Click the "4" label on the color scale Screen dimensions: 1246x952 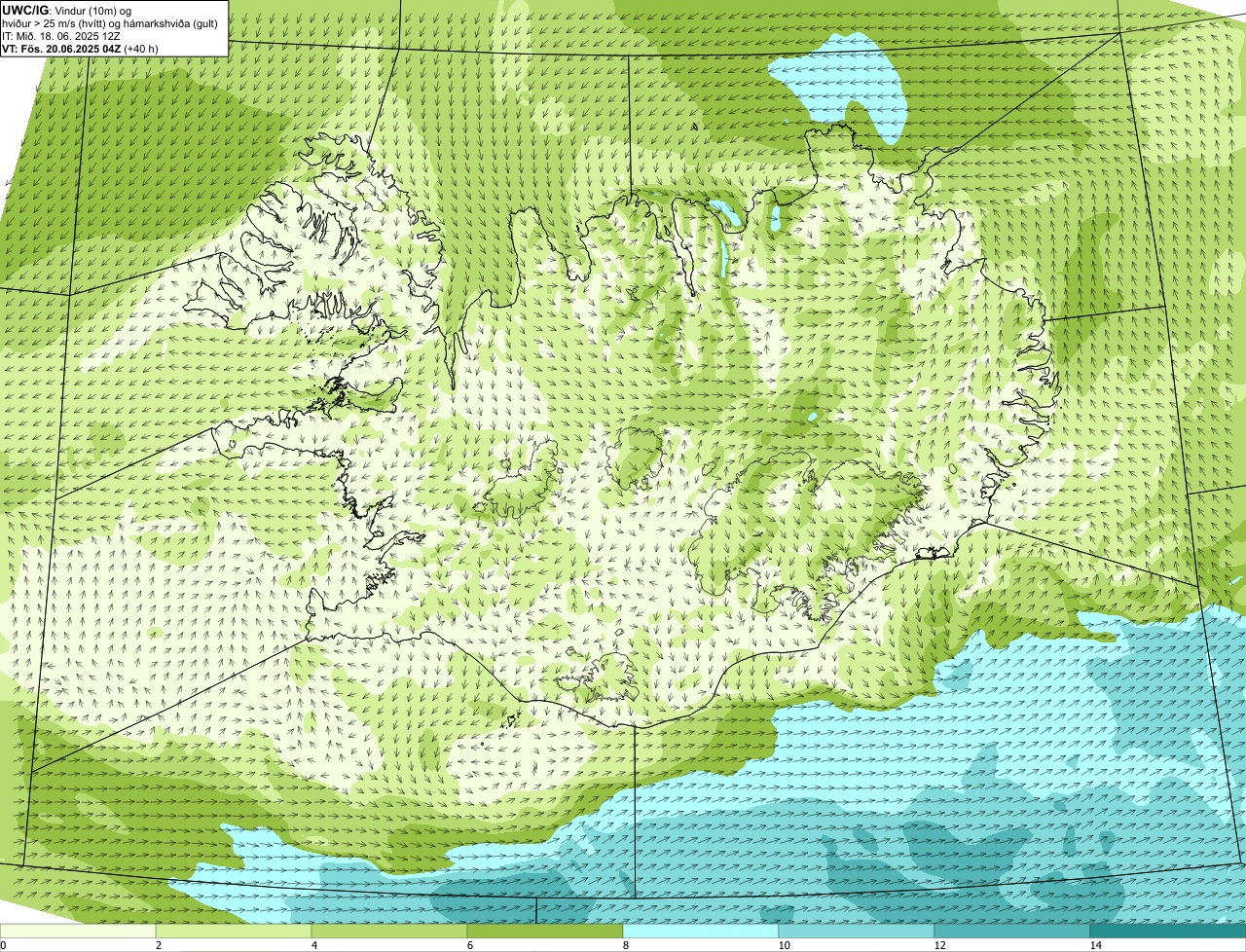313,945
